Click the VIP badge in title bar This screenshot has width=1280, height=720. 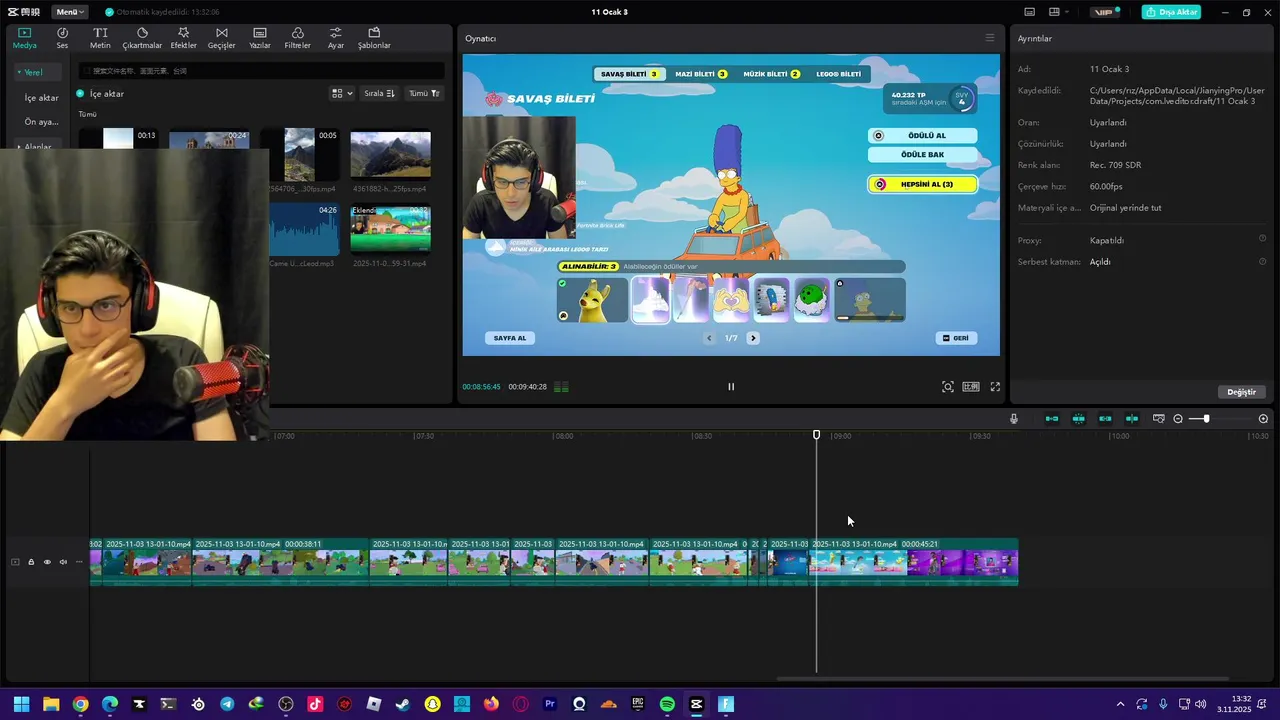point(1104,12)
